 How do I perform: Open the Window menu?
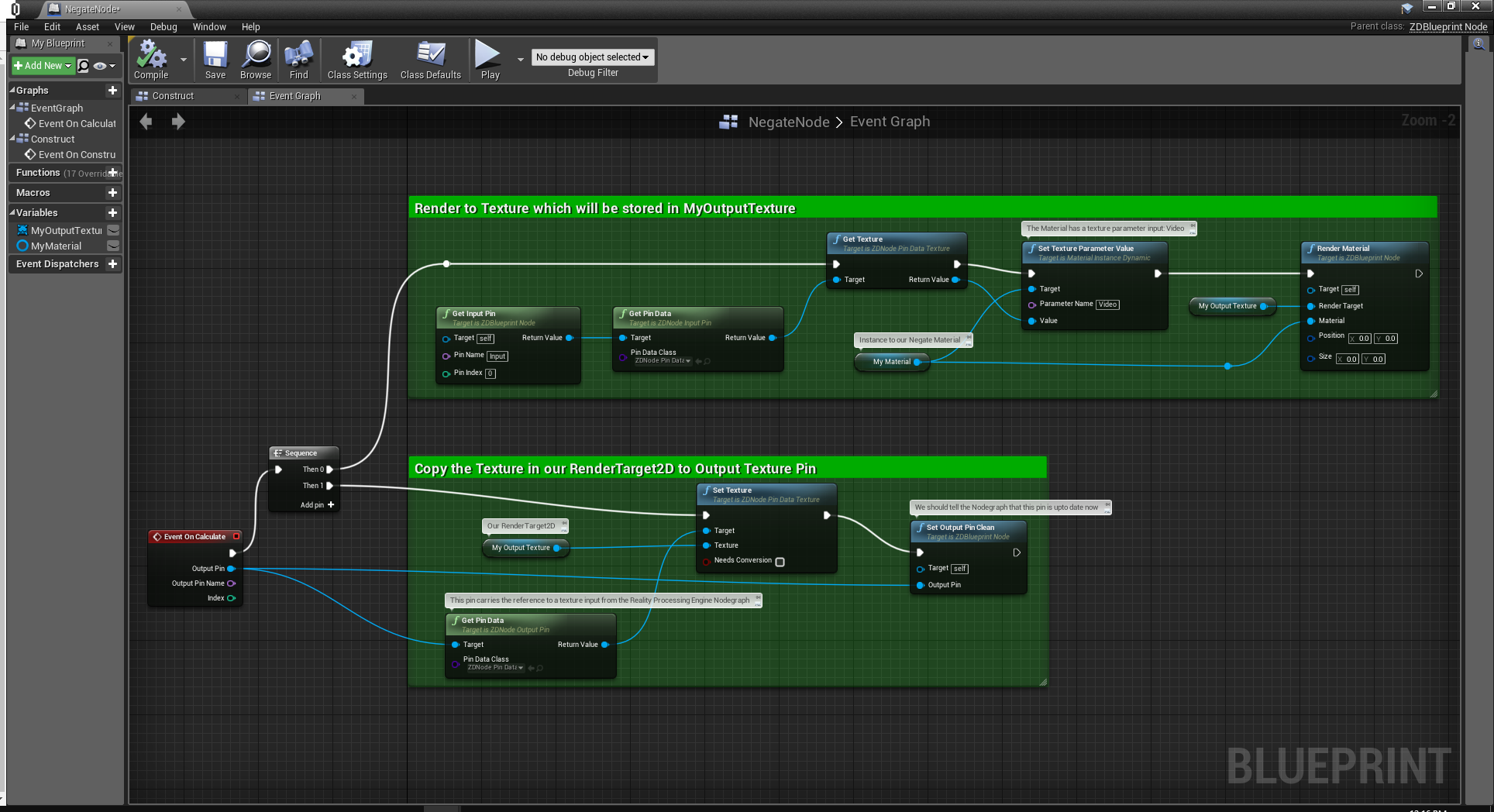click(x=209, y=26)
